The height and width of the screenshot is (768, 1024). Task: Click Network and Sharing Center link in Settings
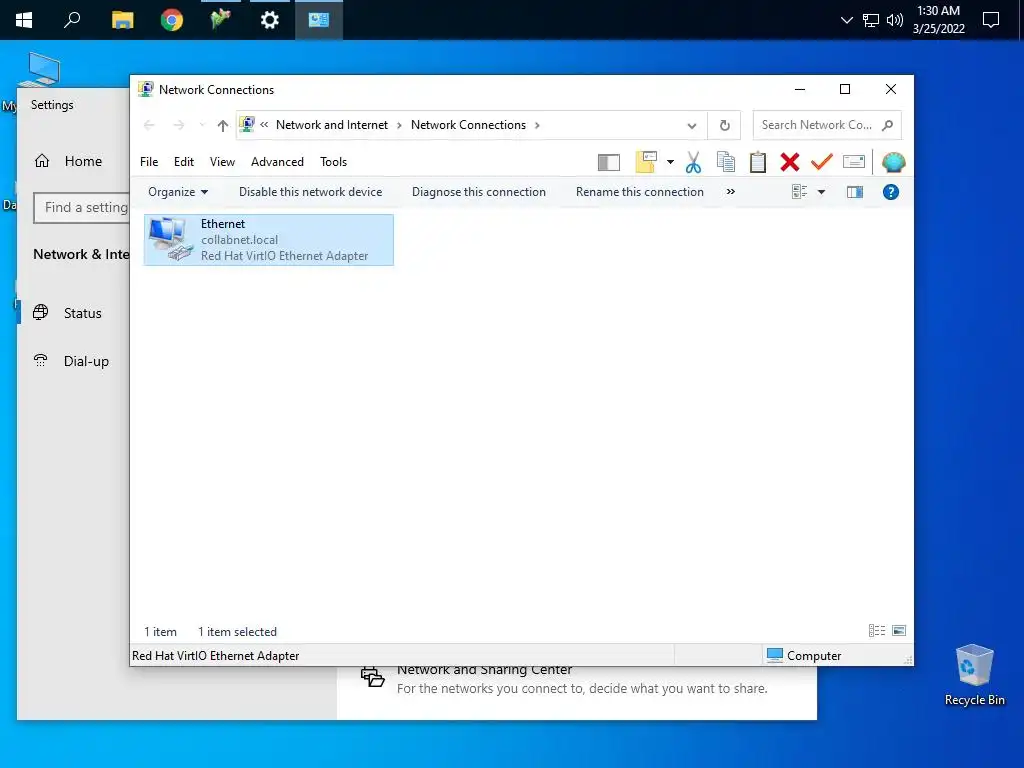click(x=485, y=670)
